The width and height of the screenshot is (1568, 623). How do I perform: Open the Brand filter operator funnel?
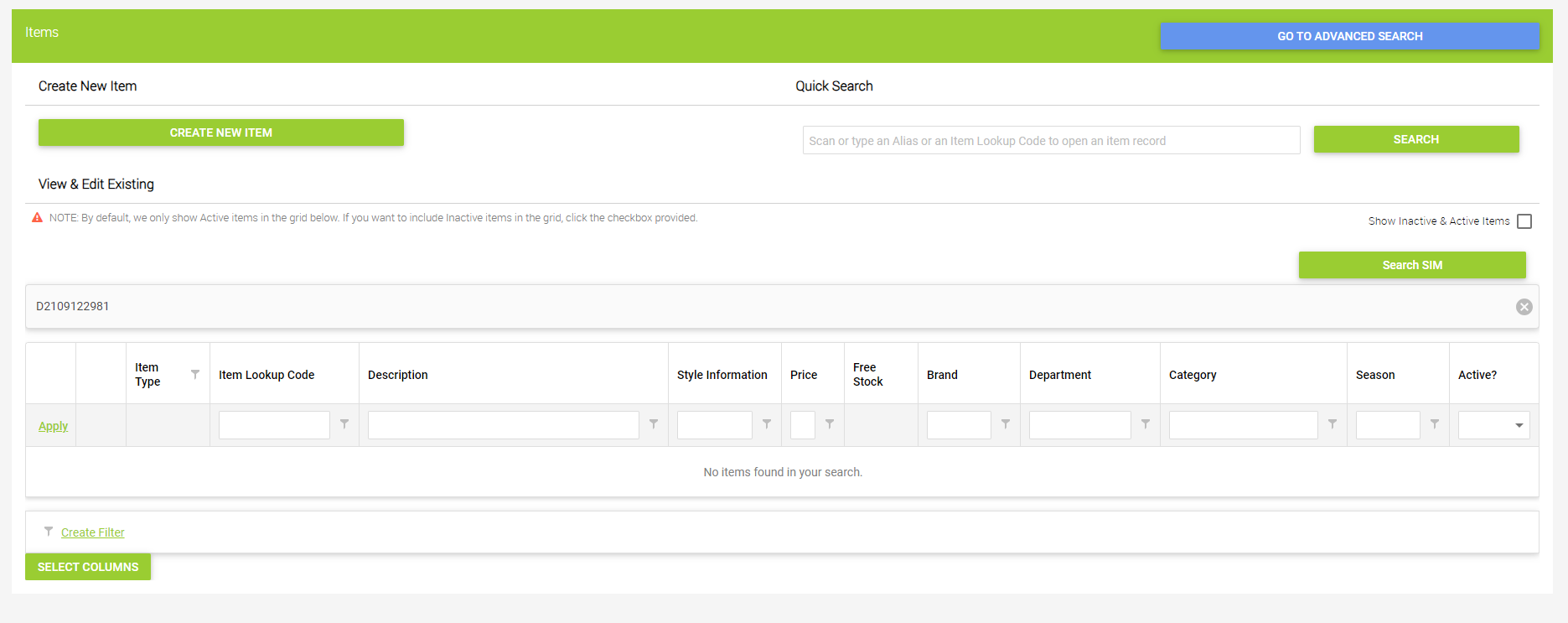(x=1006, y=424)
